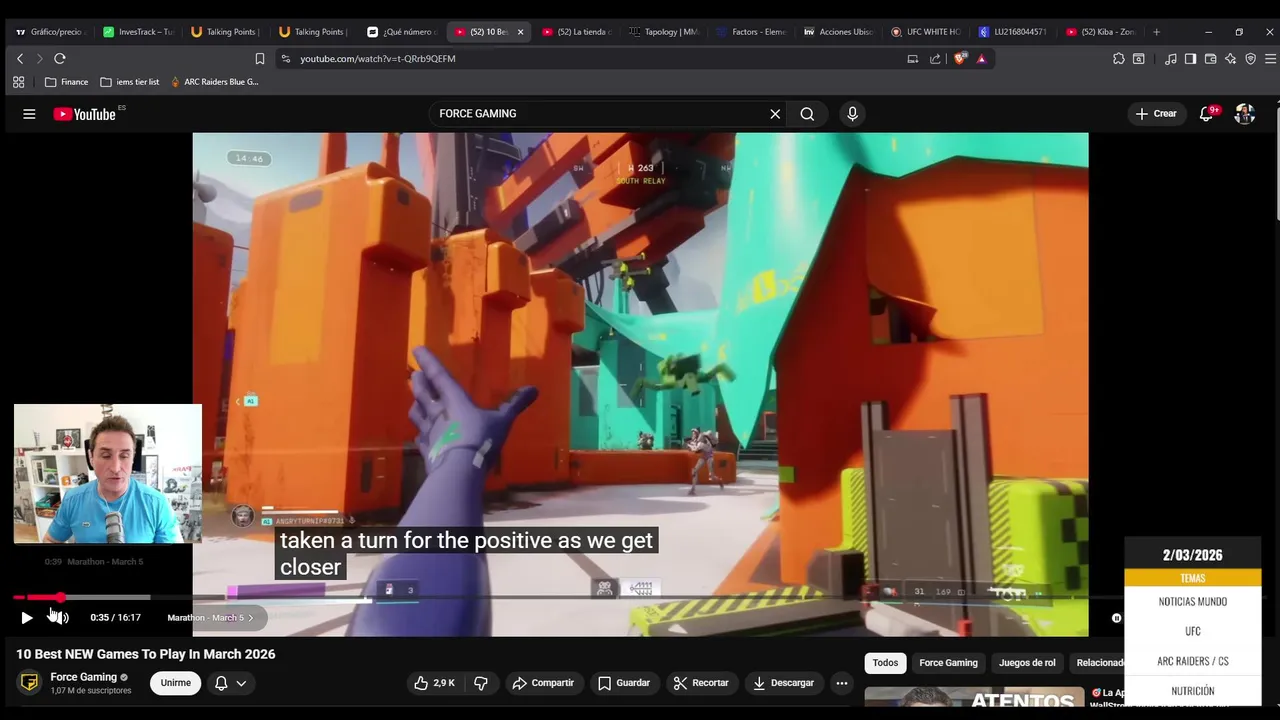Open apps grid in bookmarks bar
1280x720 pixels.
18,82
